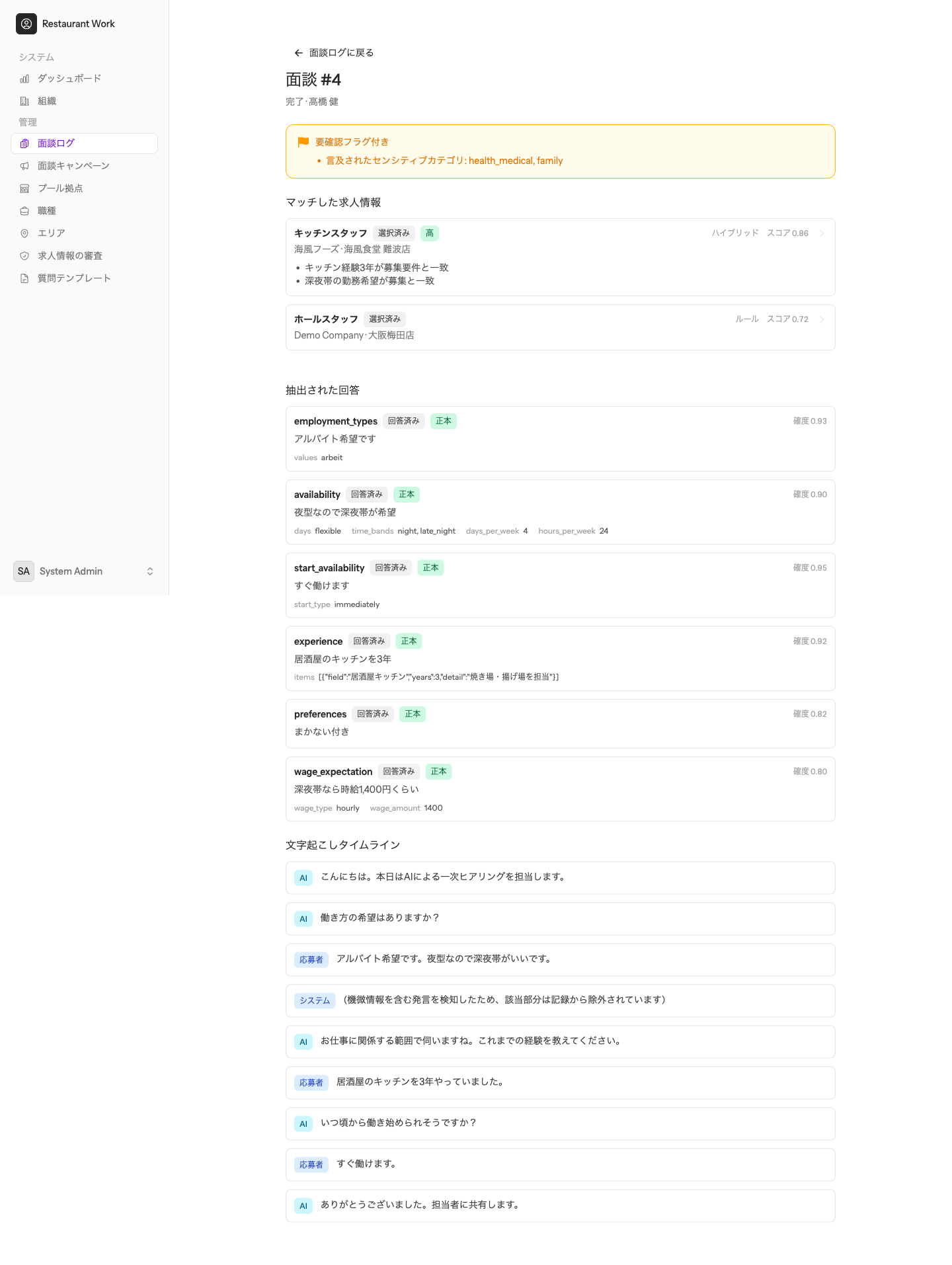Open the キッチンスタッフ job card

561,257
